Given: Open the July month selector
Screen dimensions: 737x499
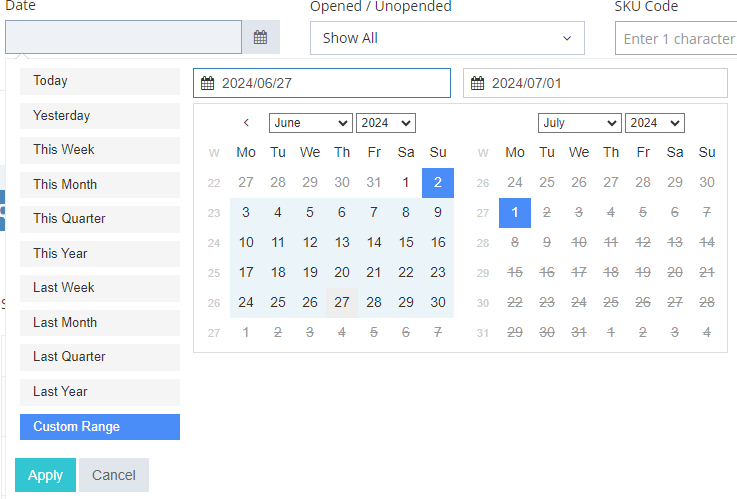Looking at the screenshot, I should point(579,123).
